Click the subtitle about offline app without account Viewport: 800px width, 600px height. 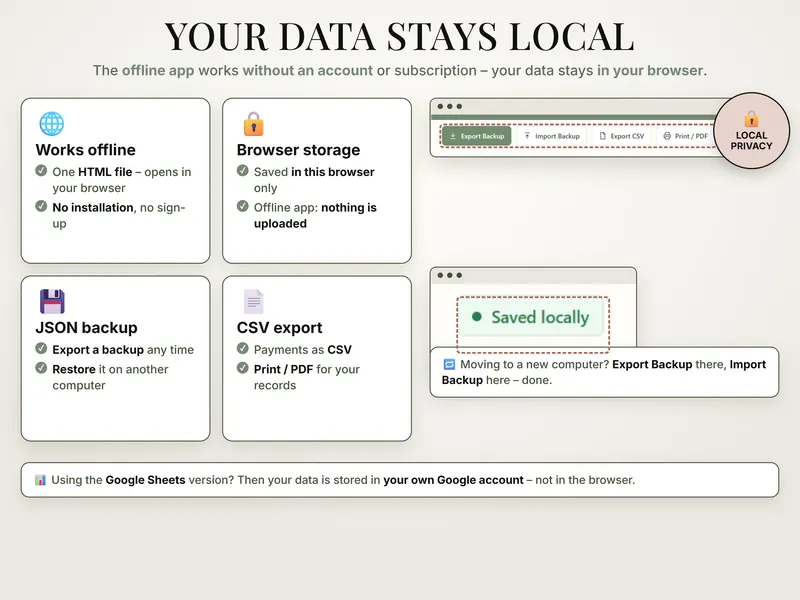point(400,70)
